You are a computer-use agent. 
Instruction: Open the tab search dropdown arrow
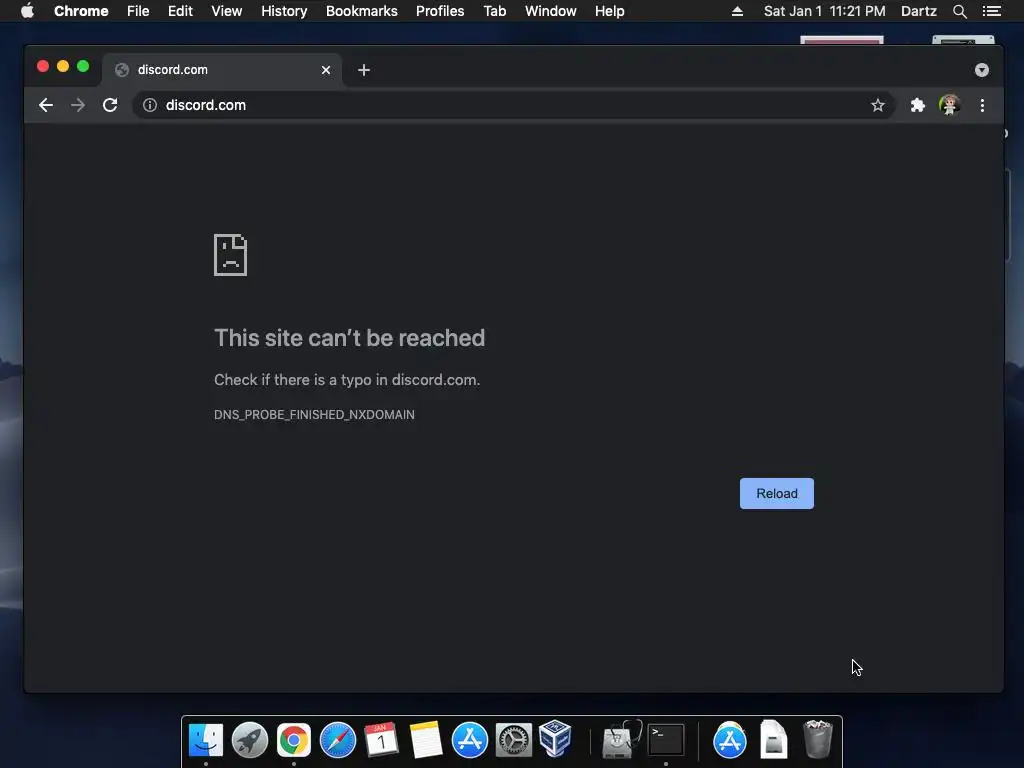[982, 70]
